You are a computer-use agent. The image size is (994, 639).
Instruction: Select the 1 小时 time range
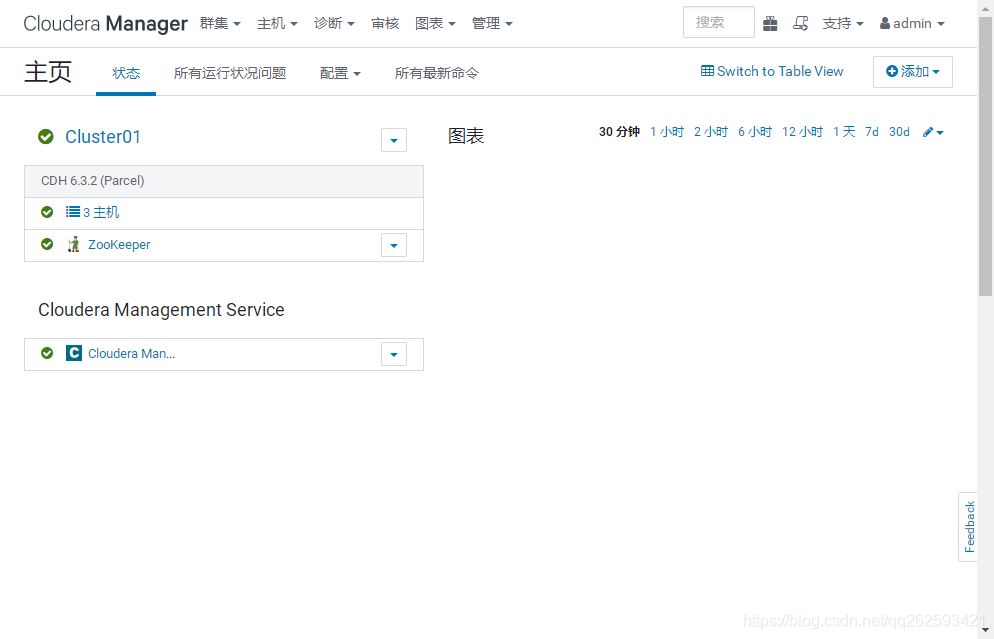(667, 132)
